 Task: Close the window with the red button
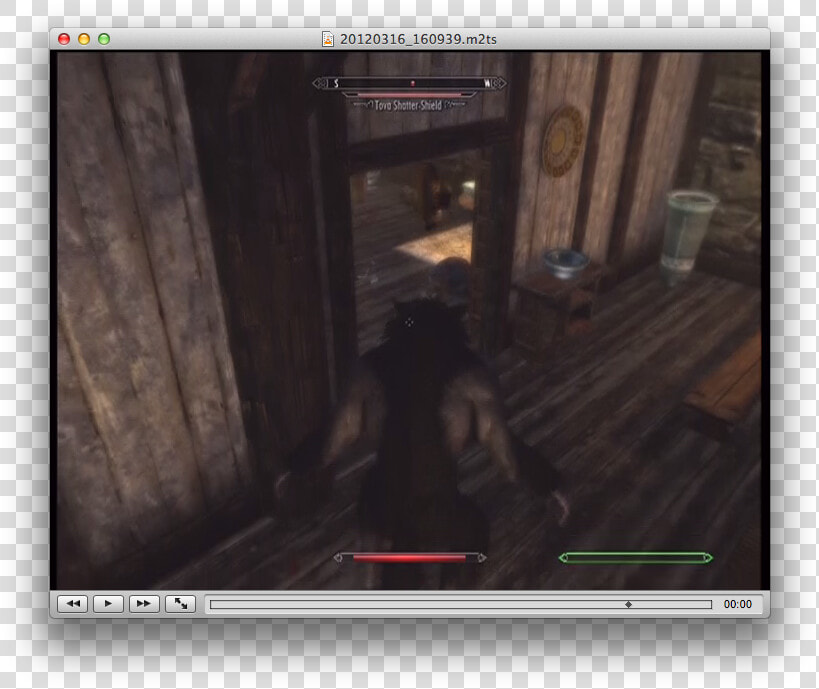tap(64, 39)
